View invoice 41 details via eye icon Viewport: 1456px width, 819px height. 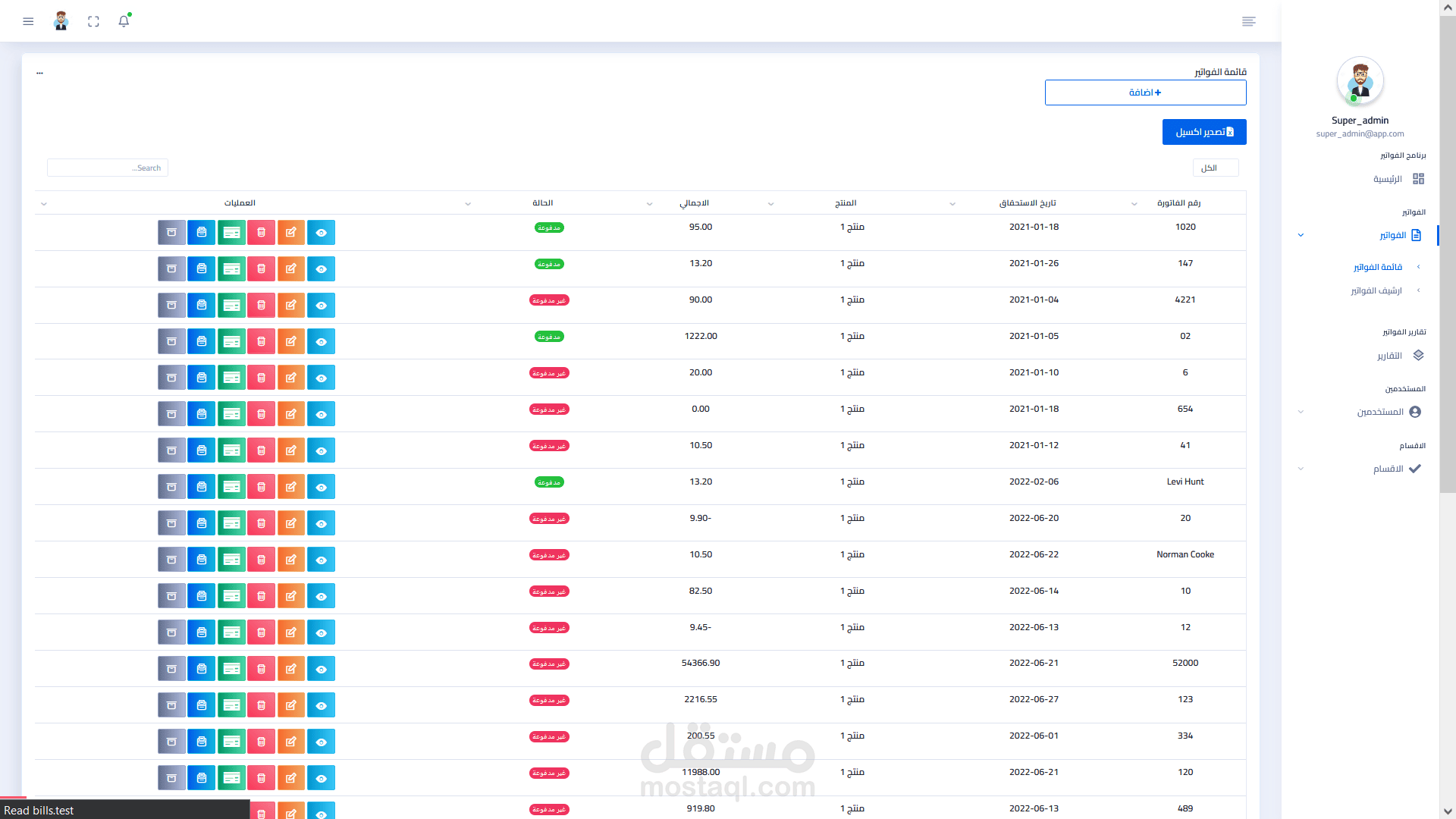point(322,451)
